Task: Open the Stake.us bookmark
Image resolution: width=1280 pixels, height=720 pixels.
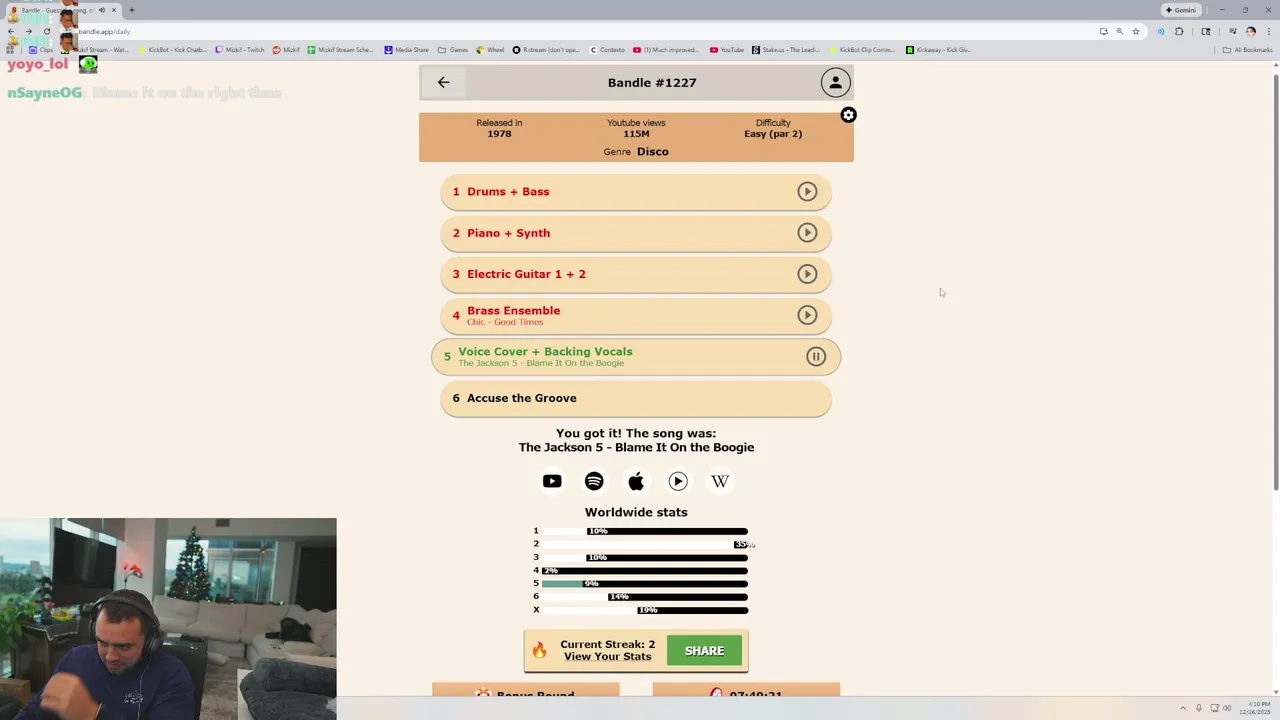Action: (785, 49)
